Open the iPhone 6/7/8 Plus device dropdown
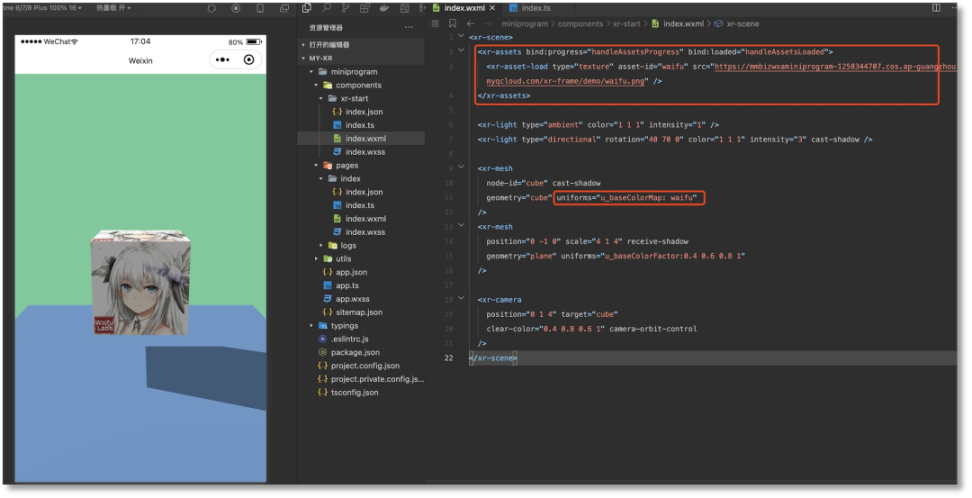The width and height of the screenshot is (972, 498). (42, 8)
